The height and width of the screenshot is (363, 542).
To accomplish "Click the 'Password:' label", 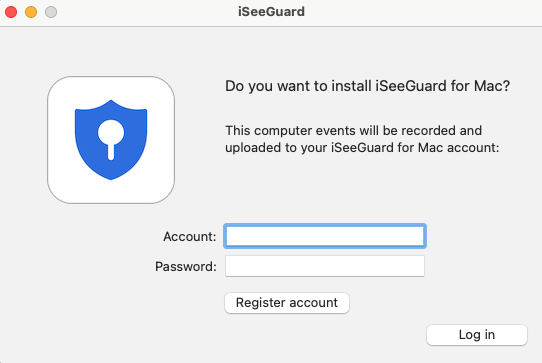I will (186, 267).
